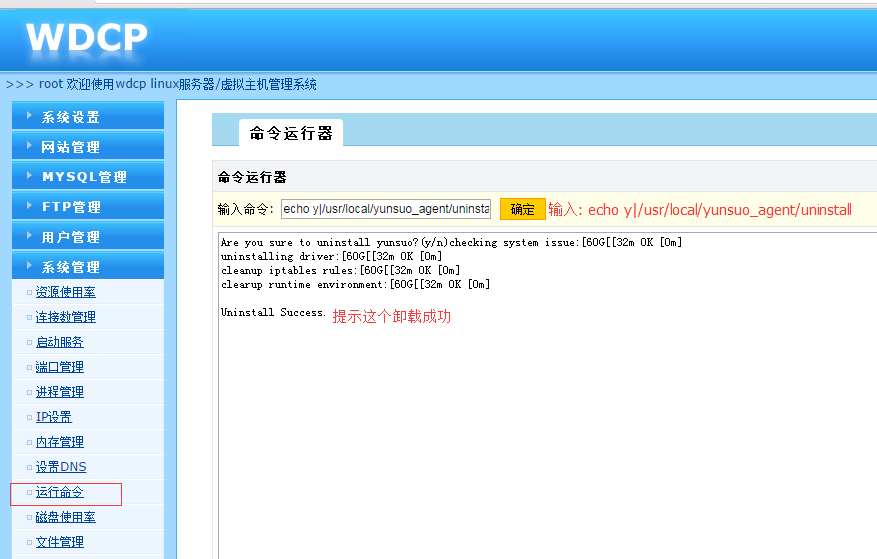Image resolution: width=877 pixels, height=559 pixels.
Task: Open the 磁盘使用率 page
Action: [65, 517]
